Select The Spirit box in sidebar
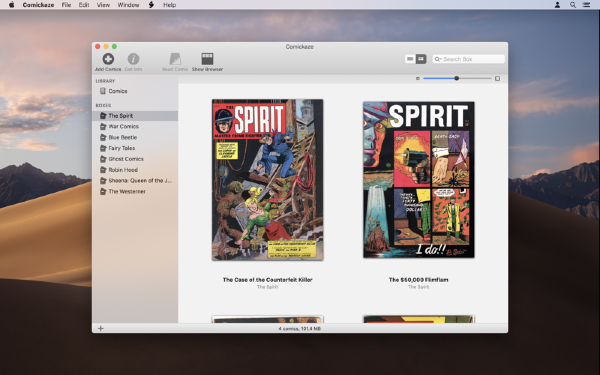The height and width of the screenshot is (375, 600). [135, 116]
